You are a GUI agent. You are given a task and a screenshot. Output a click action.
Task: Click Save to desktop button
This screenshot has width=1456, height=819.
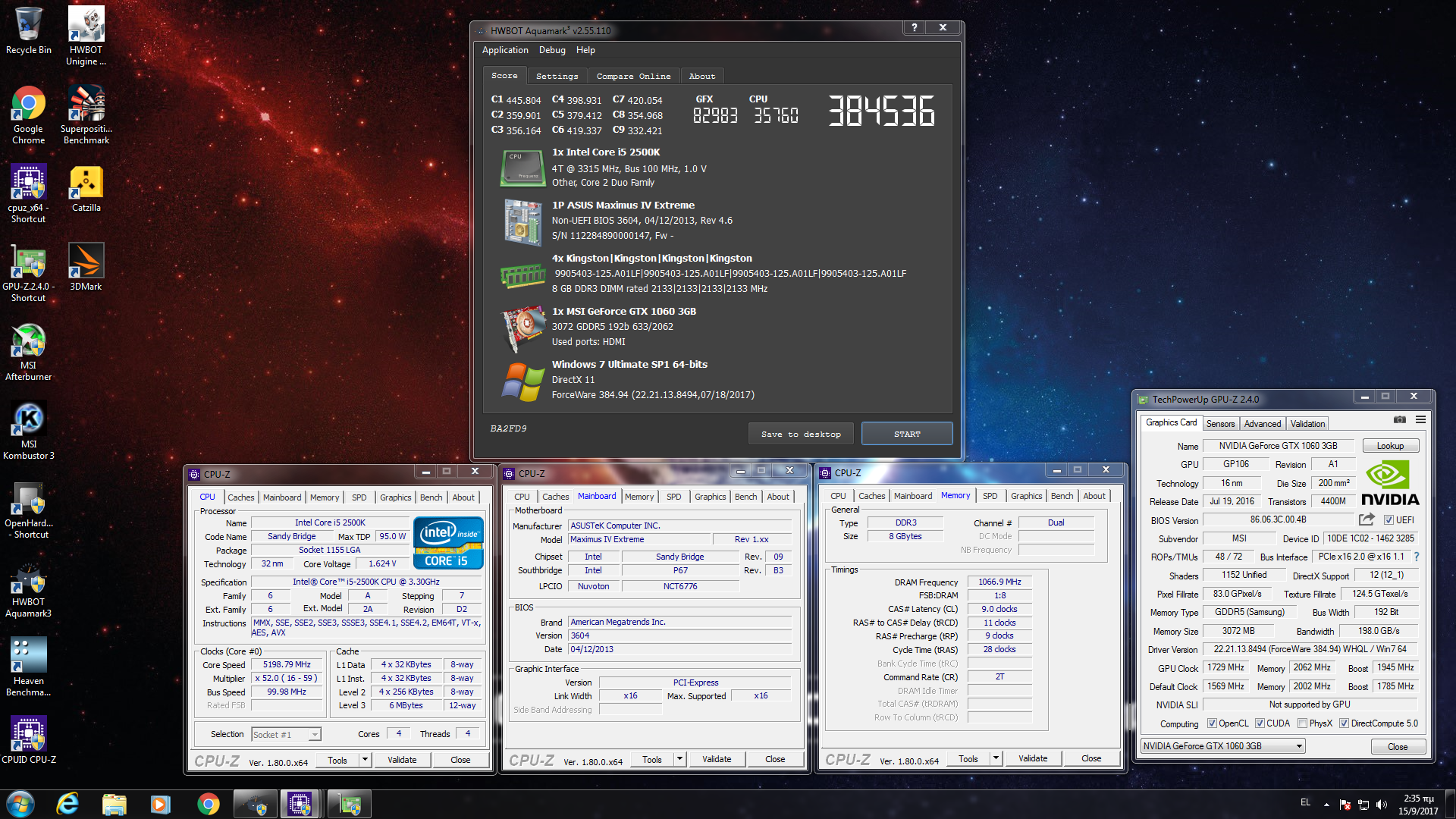[x=801, y=434]
